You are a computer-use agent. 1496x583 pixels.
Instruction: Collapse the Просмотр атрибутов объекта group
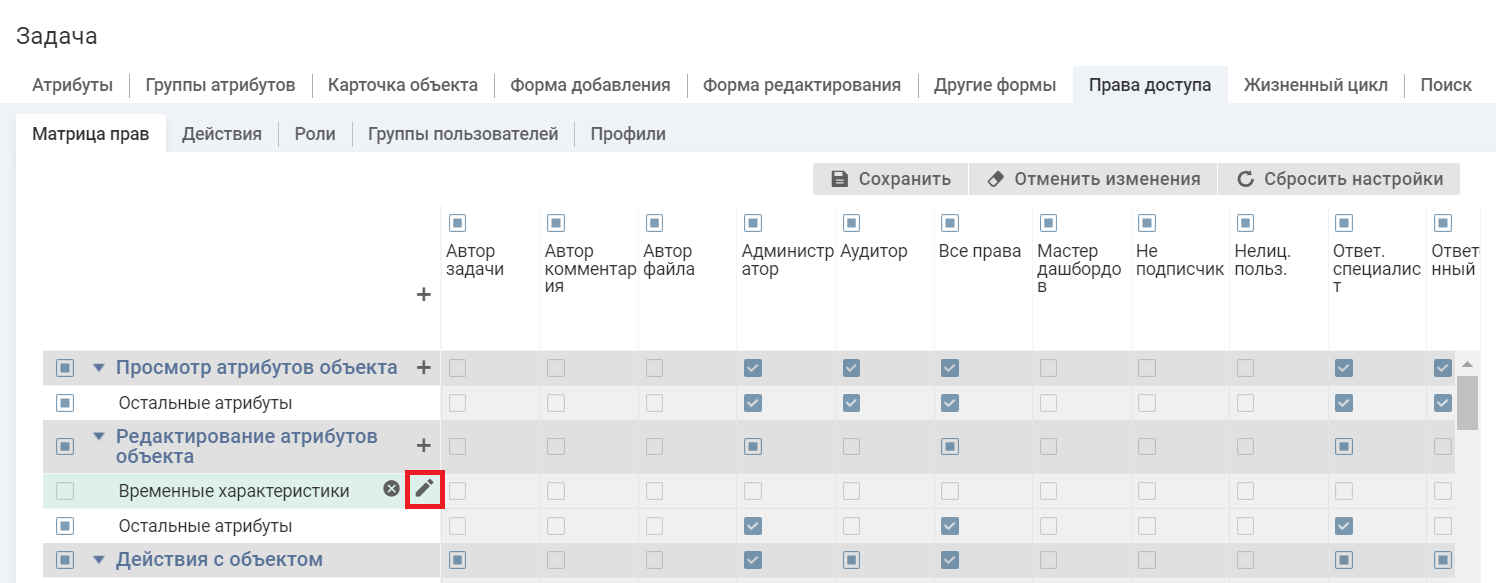(98, 368)
